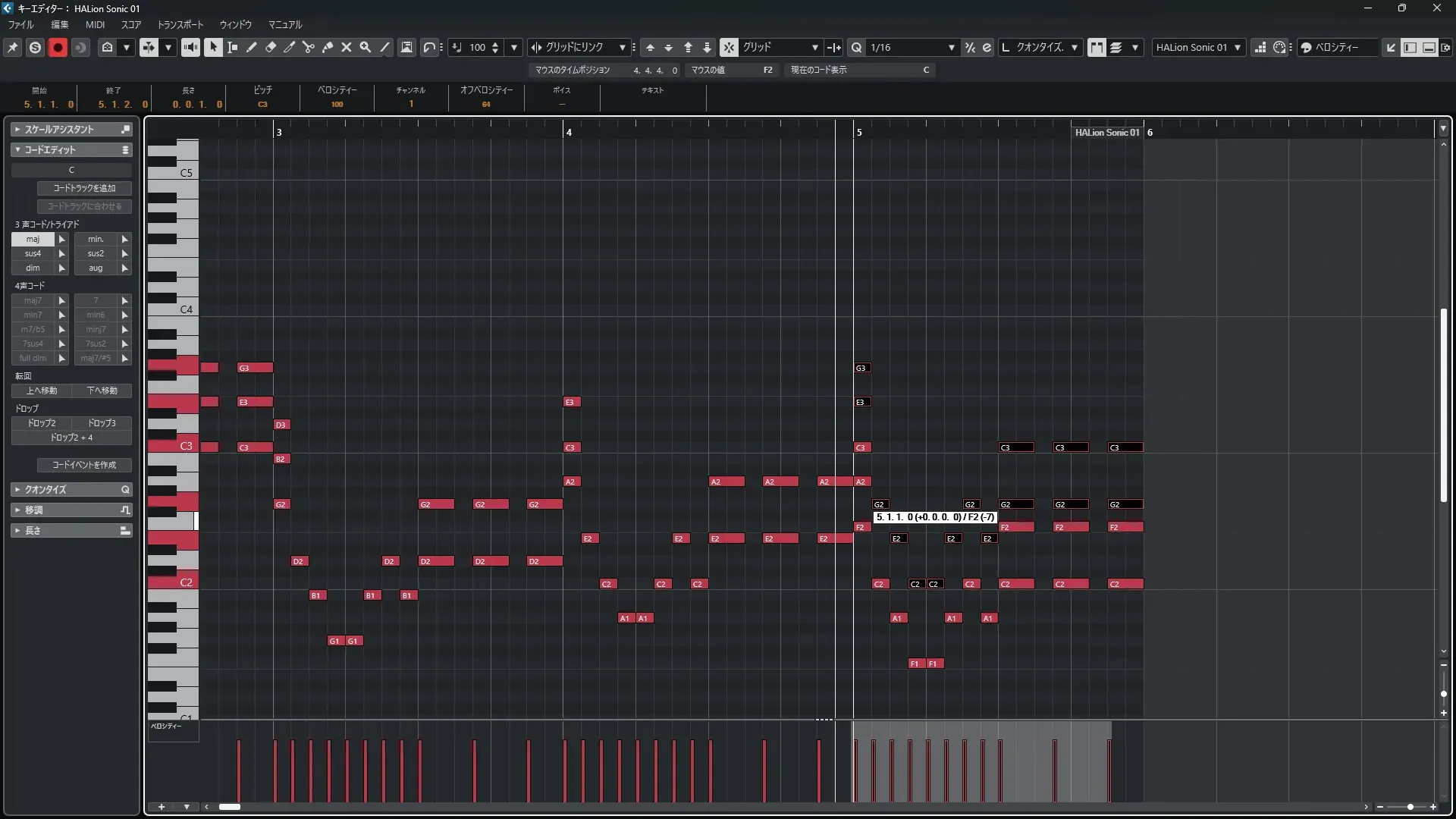Click the horizontal zoom slider handle
Viewport: 1456px width, 819px height.
1410,807
